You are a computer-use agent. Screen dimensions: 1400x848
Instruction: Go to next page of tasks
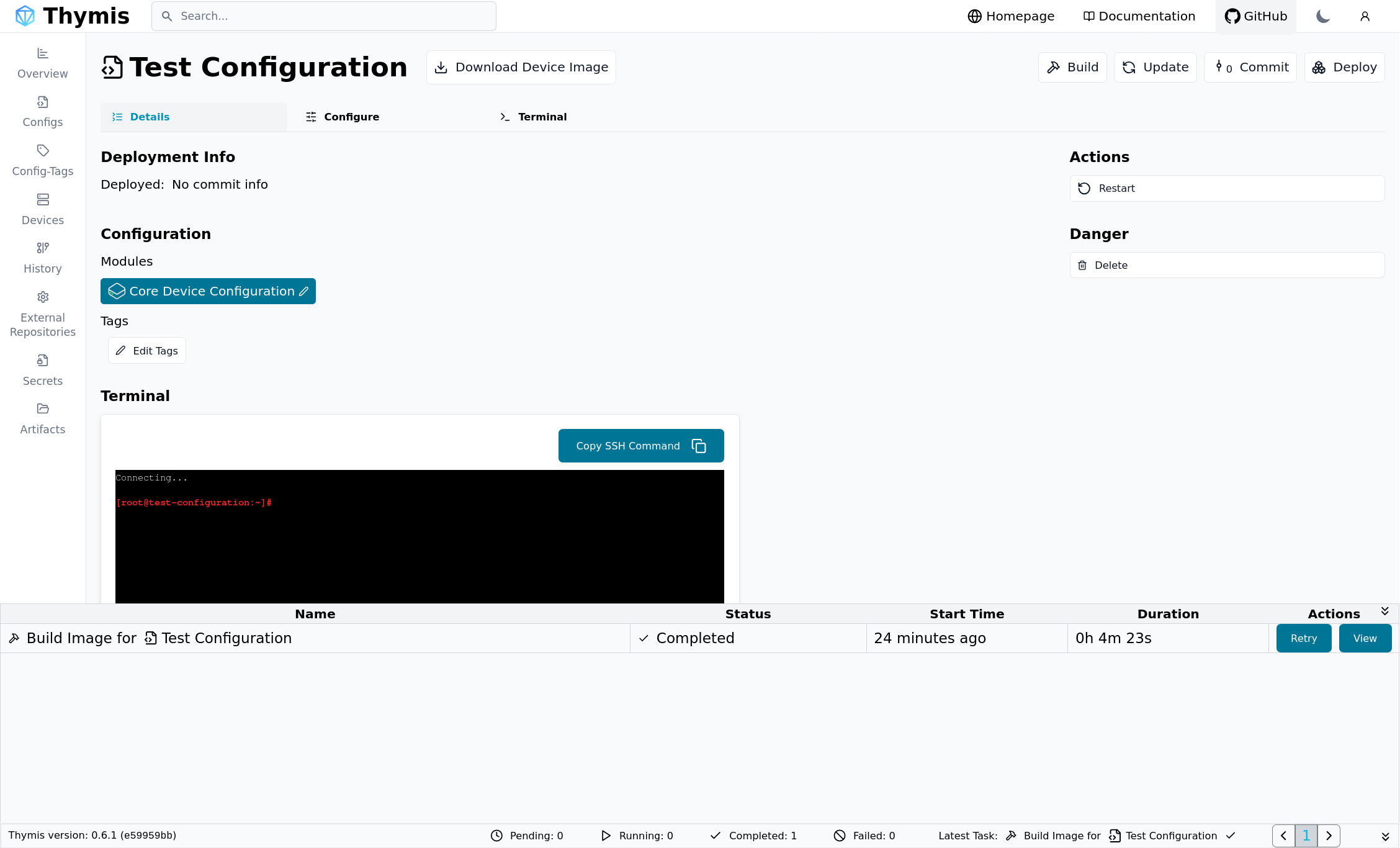coord(1329,836)
